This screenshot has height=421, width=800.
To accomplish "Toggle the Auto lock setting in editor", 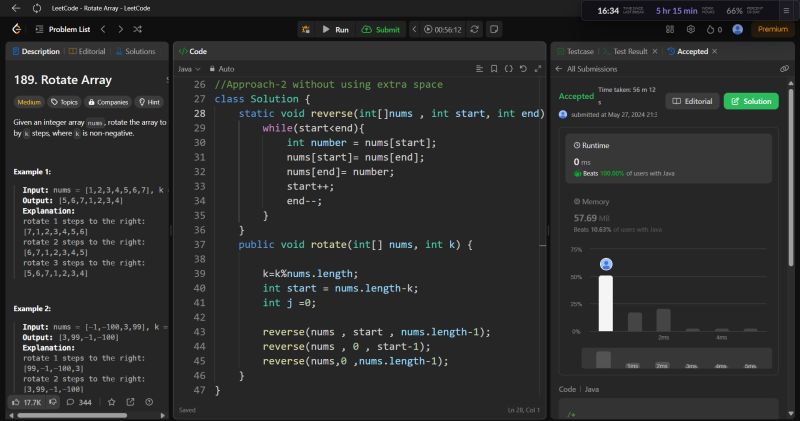I will (222, 69).
